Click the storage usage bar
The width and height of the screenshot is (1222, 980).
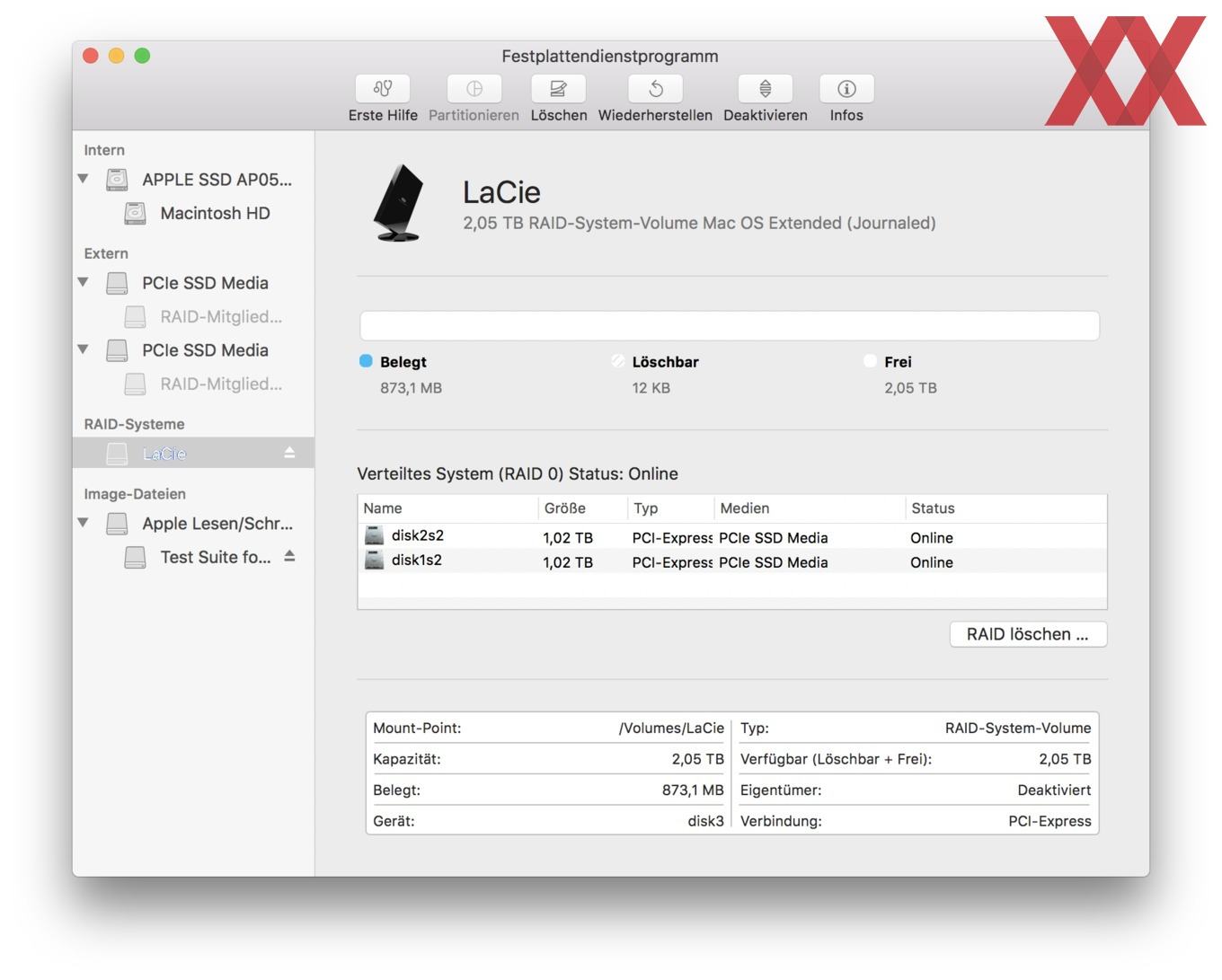730,325
